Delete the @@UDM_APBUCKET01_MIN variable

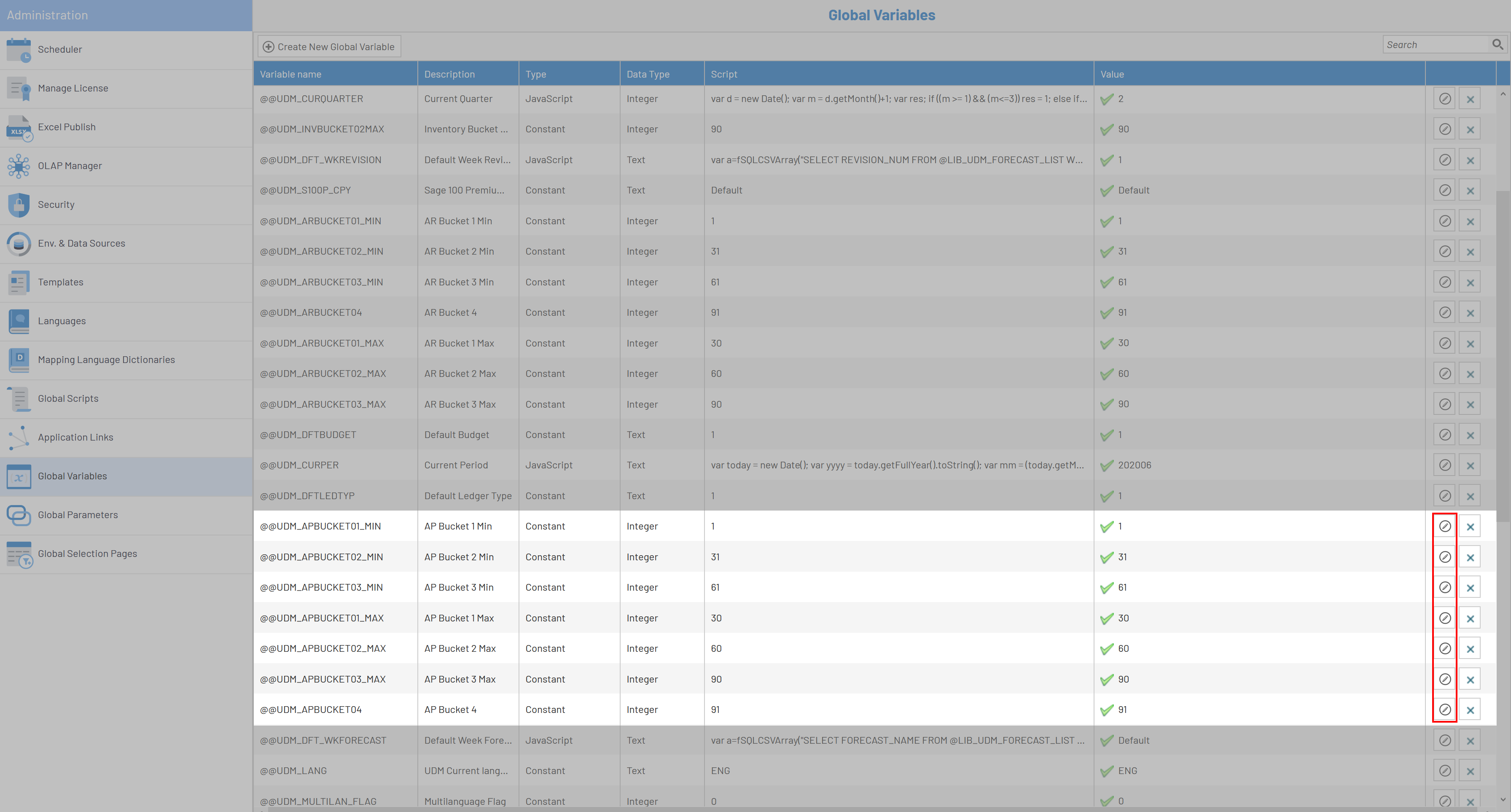1470,526
